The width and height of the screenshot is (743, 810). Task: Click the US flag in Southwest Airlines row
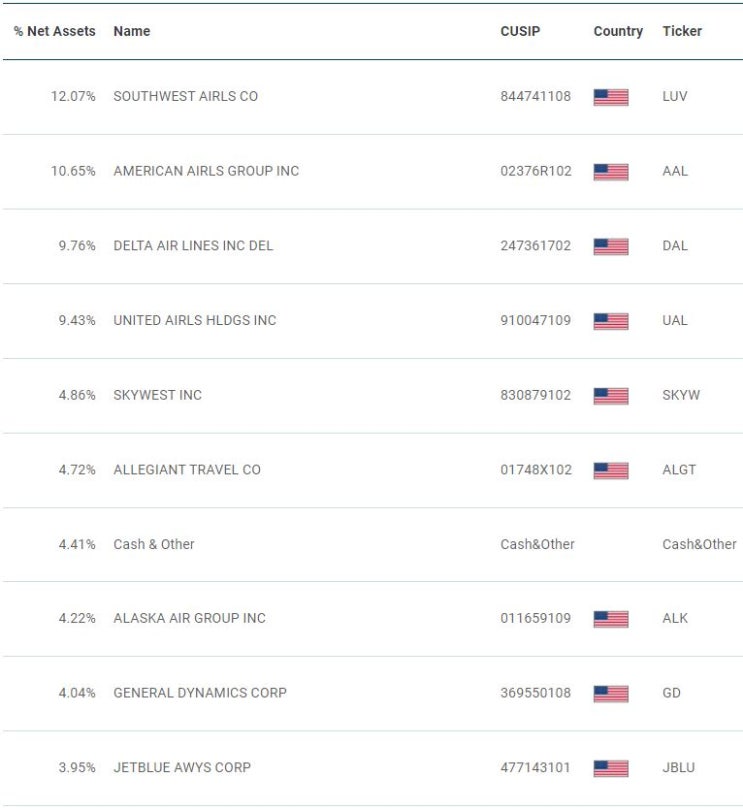pyautogui.click(x=611, y=97)
